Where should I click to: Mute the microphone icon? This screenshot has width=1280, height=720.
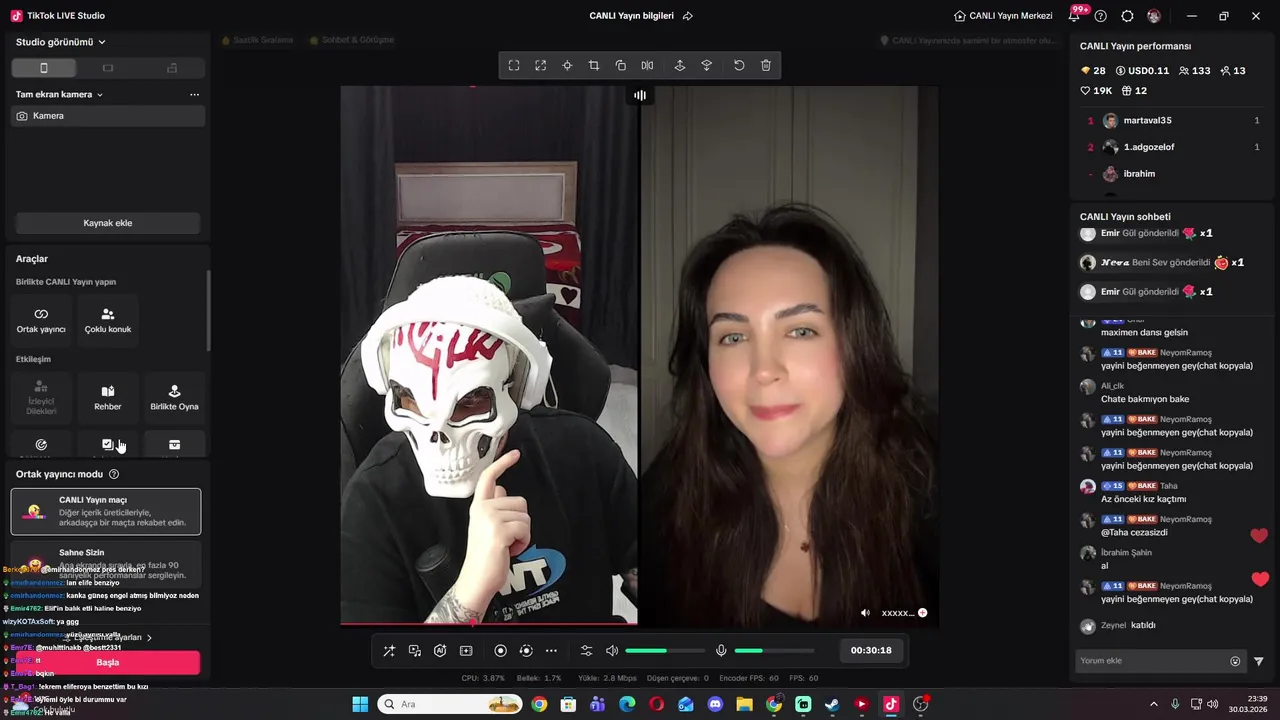(721, 651)
